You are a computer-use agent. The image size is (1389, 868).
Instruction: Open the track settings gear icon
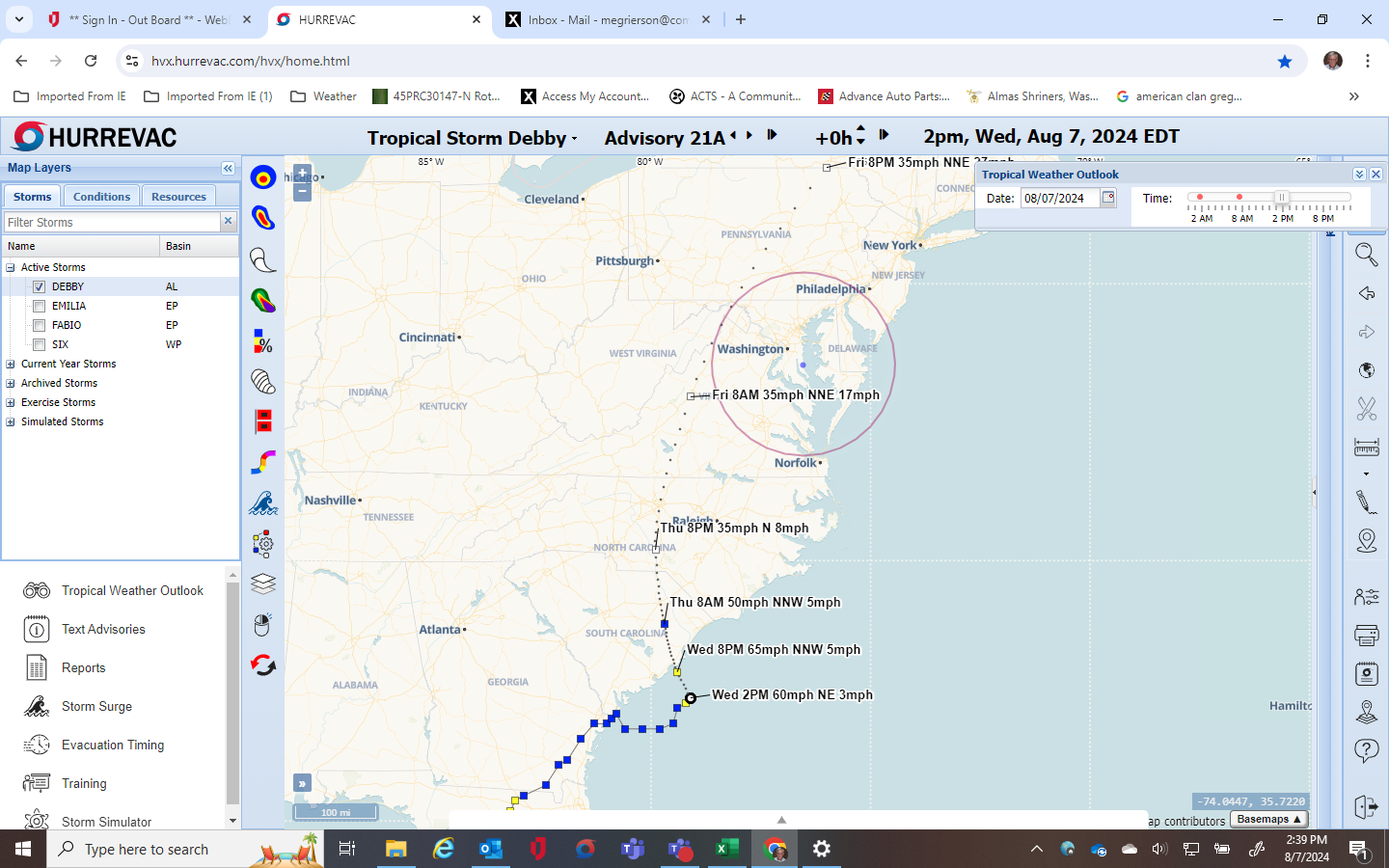tap(263, 544)
